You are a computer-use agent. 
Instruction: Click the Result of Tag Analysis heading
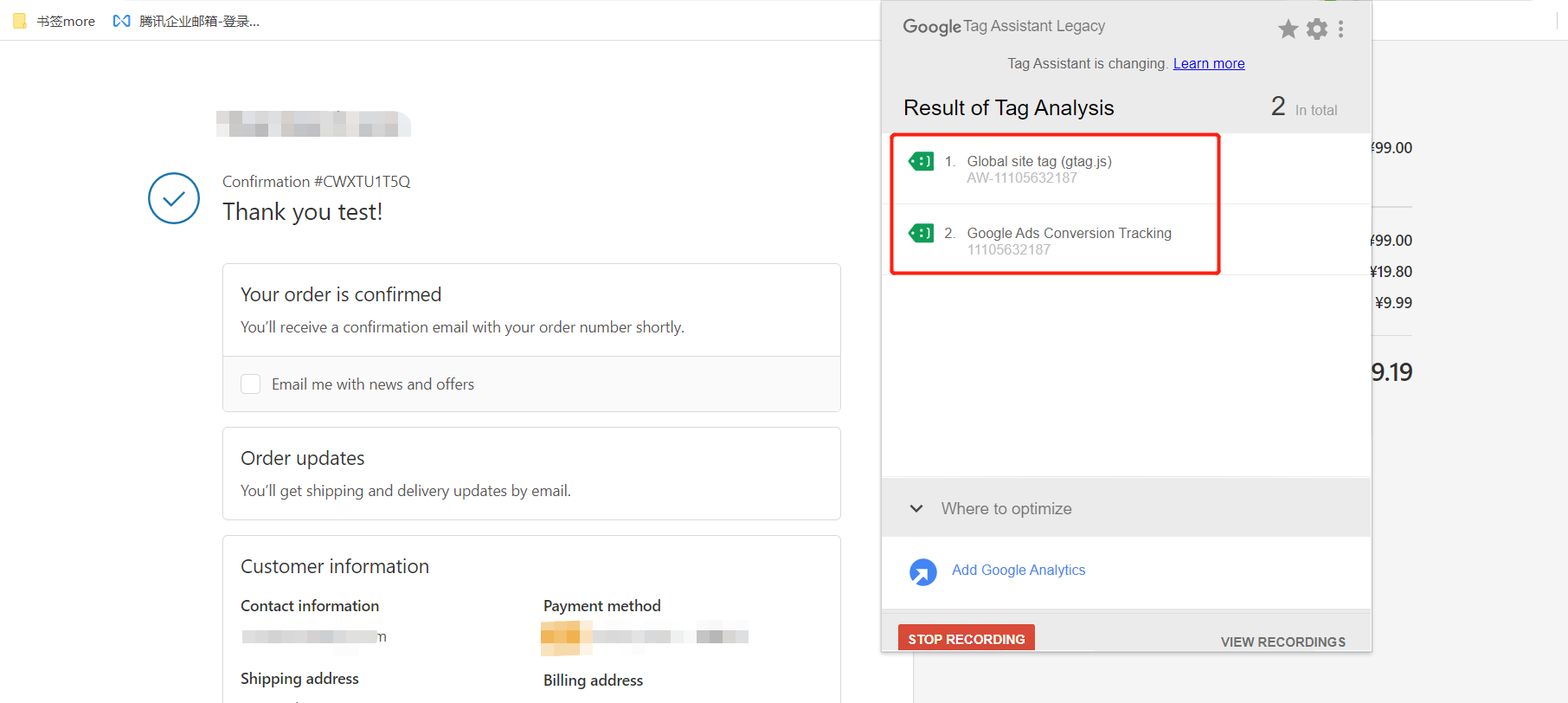tap(1009, 107)
